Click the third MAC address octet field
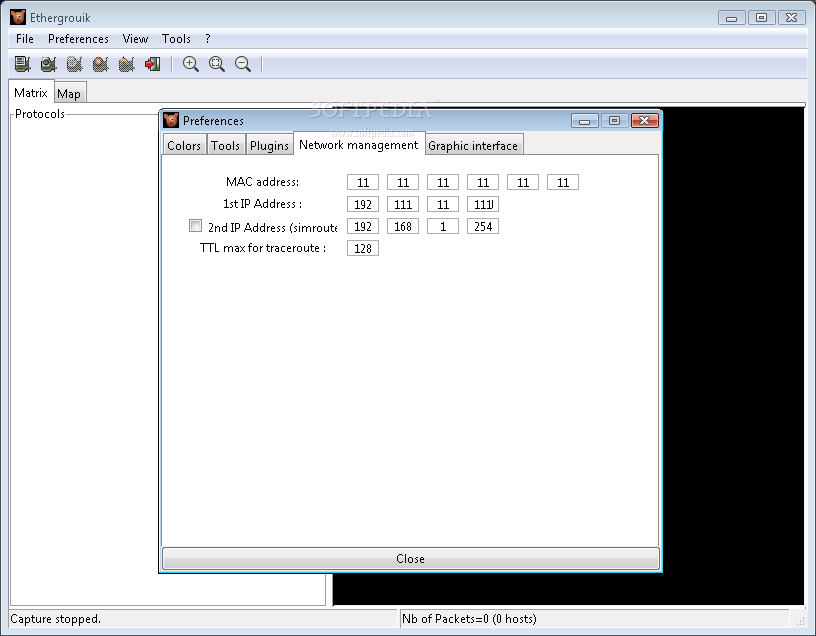This screenshot has height=636, width=816. pyautogui.click(x=443, y=182)
